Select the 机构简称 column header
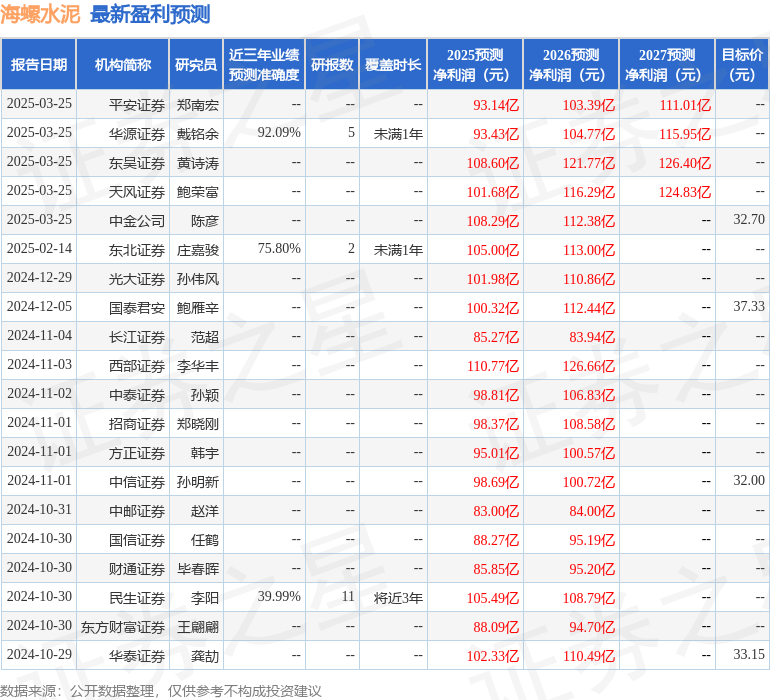The width and height of the screenshot is (770, 700). point(123,64)
